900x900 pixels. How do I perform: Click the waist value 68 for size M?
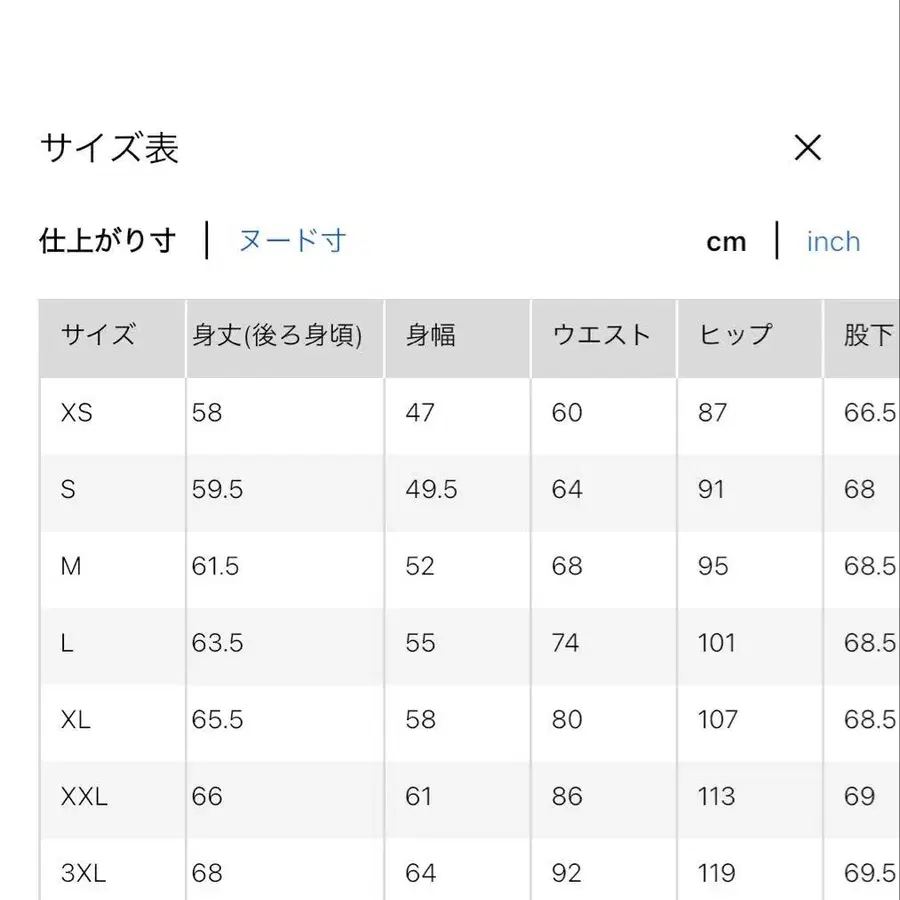pos(565,567)
